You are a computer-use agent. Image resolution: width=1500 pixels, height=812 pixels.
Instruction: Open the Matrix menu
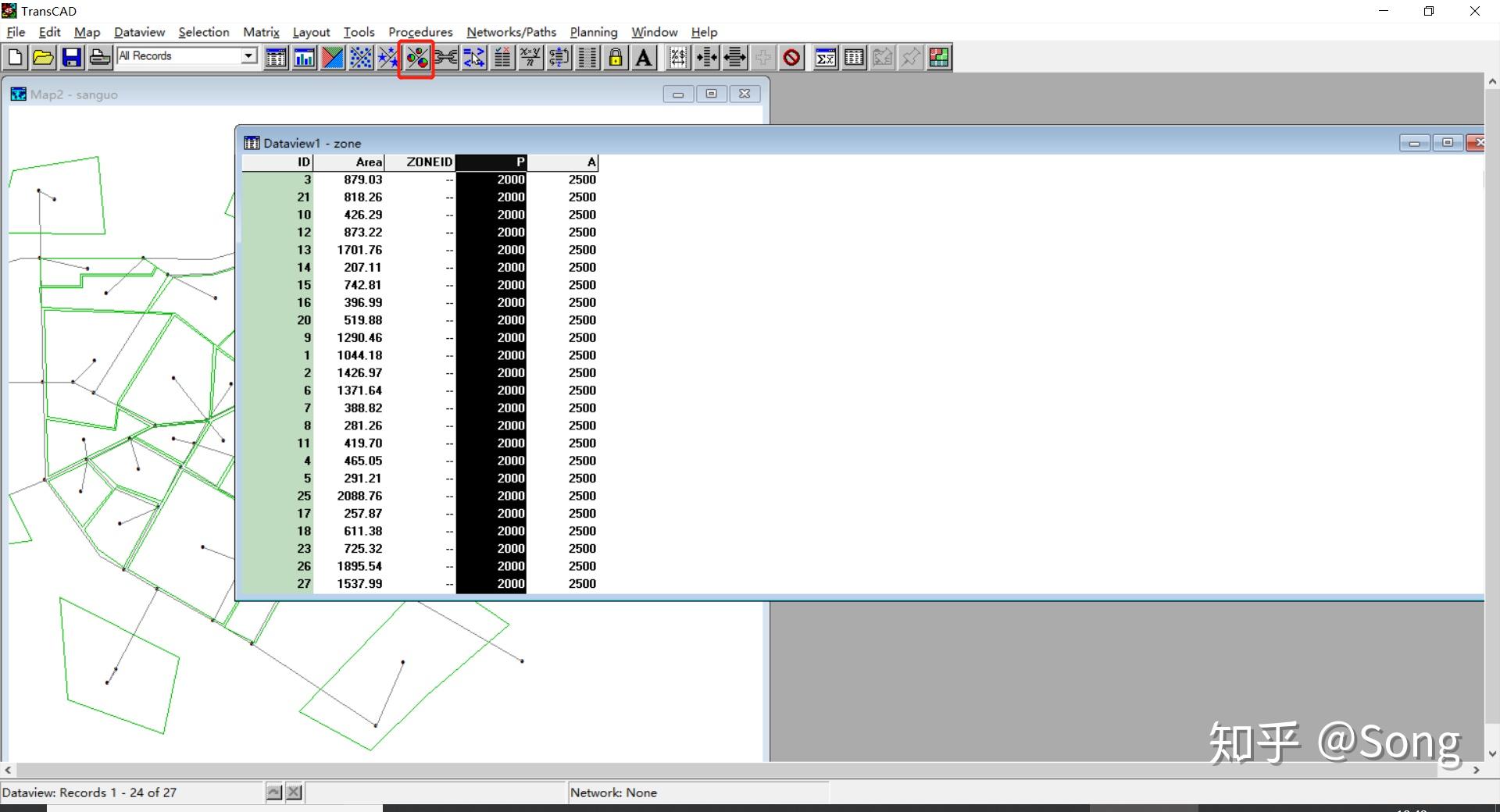pos(261,32)
